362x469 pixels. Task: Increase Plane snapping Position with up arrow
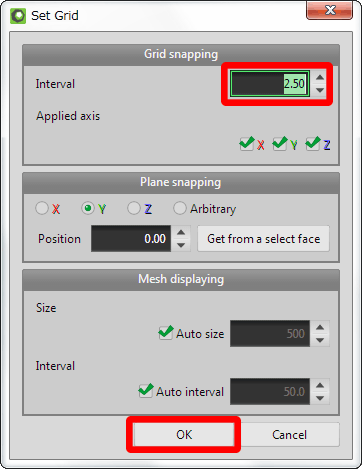181,232
